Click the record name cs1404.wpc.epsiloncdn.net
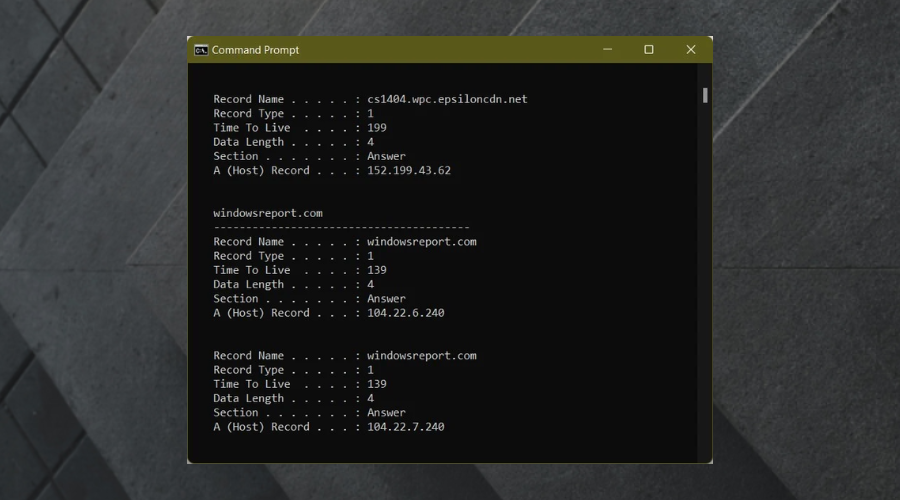Viewport: 900px width, 500px height. tap(447, 99)
